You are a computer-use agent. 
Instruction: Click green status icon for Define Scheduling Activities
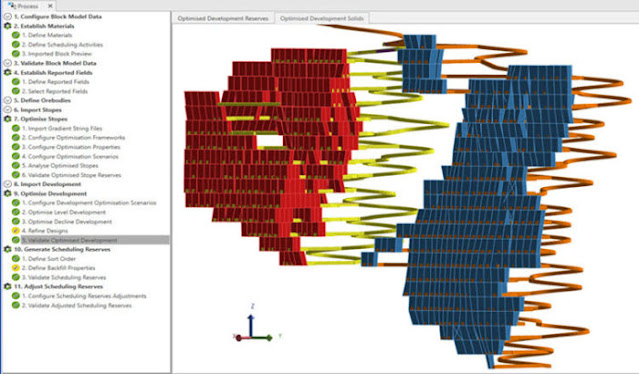click(16, 44)
